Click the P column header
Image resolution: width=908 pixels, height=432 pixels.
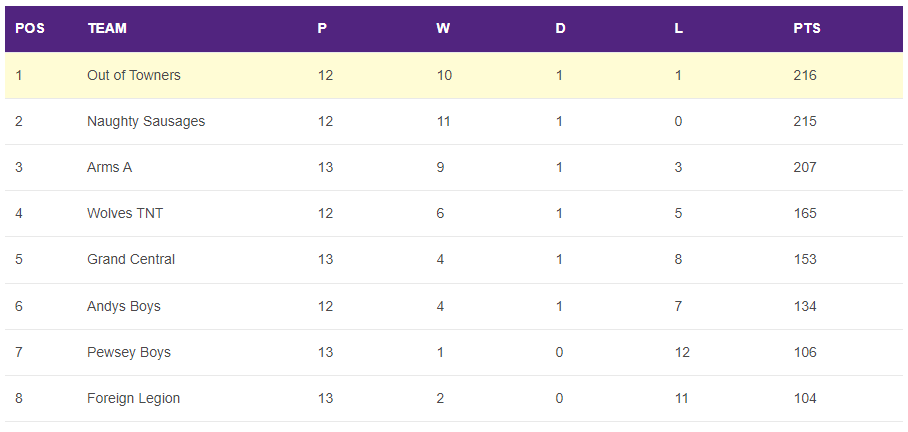[x=322, y=28]
